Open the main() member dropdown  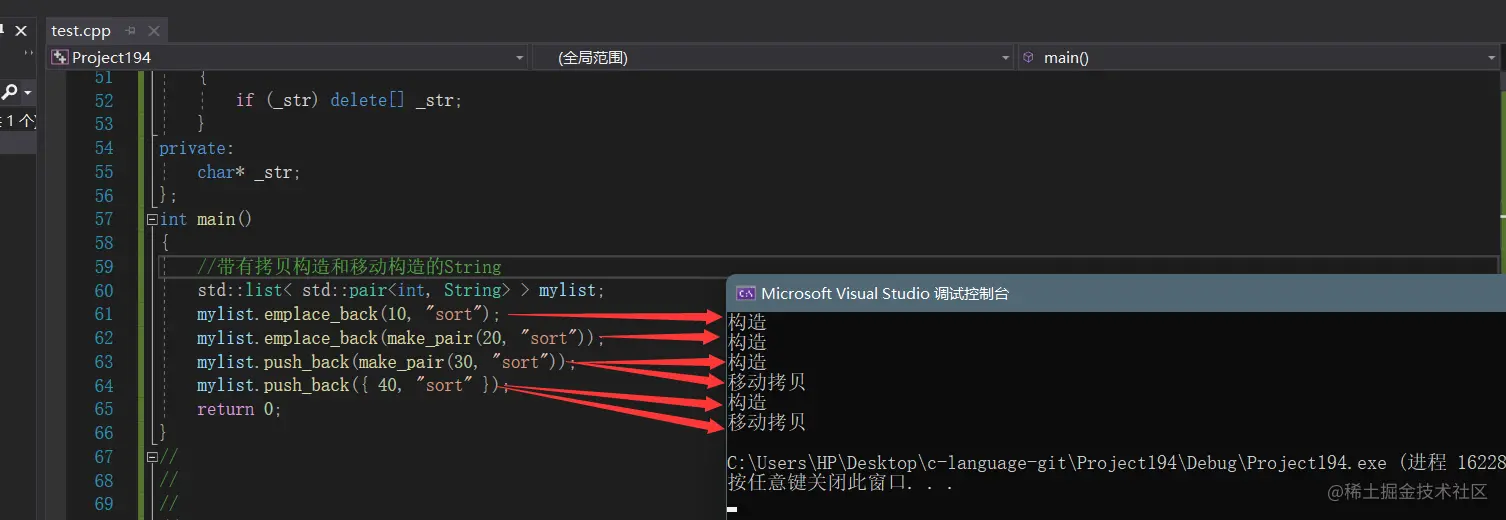1491,58
